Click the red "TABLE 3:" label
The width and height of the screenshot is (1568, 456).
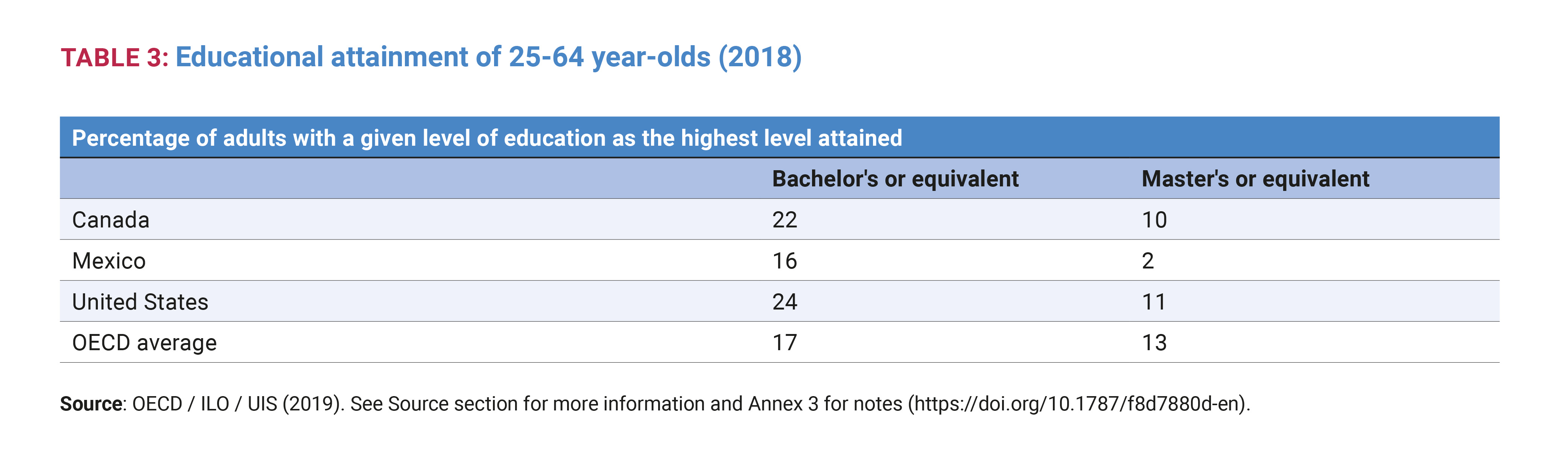click(x=114, y=58)
